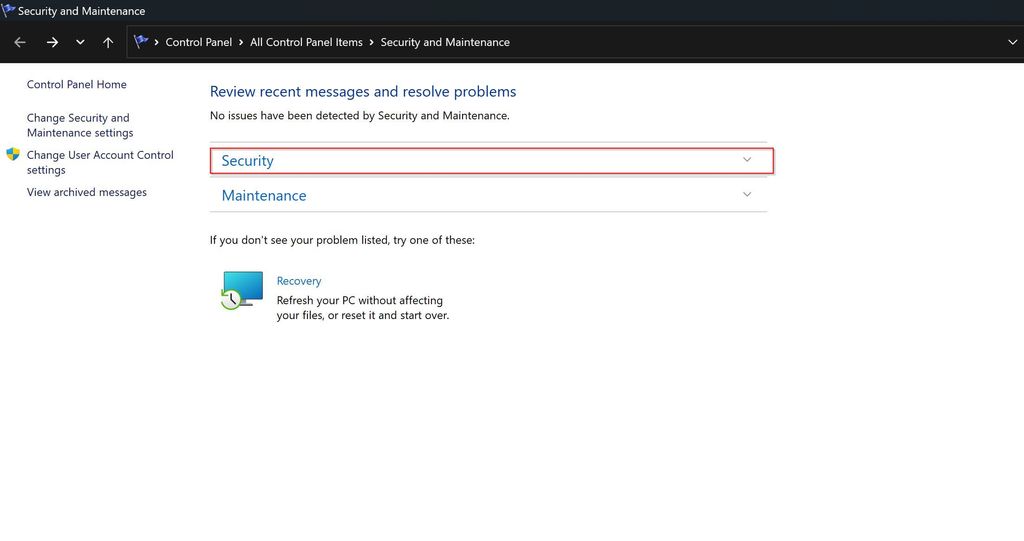
Task: Expand the Security section chevron
Action: [747, 160]
